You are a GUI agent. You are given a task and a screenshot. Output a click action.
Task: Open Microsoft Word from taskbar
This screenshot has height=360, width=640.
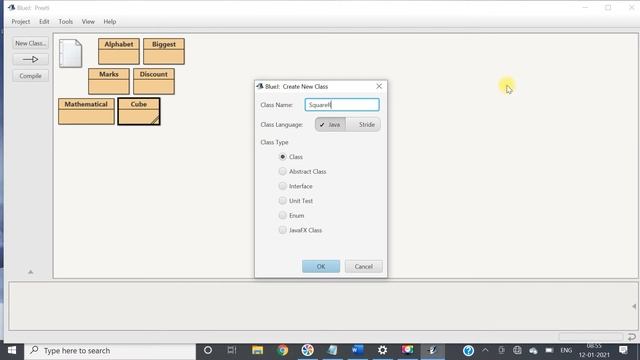pyautogui.click(x=358, y=350)
